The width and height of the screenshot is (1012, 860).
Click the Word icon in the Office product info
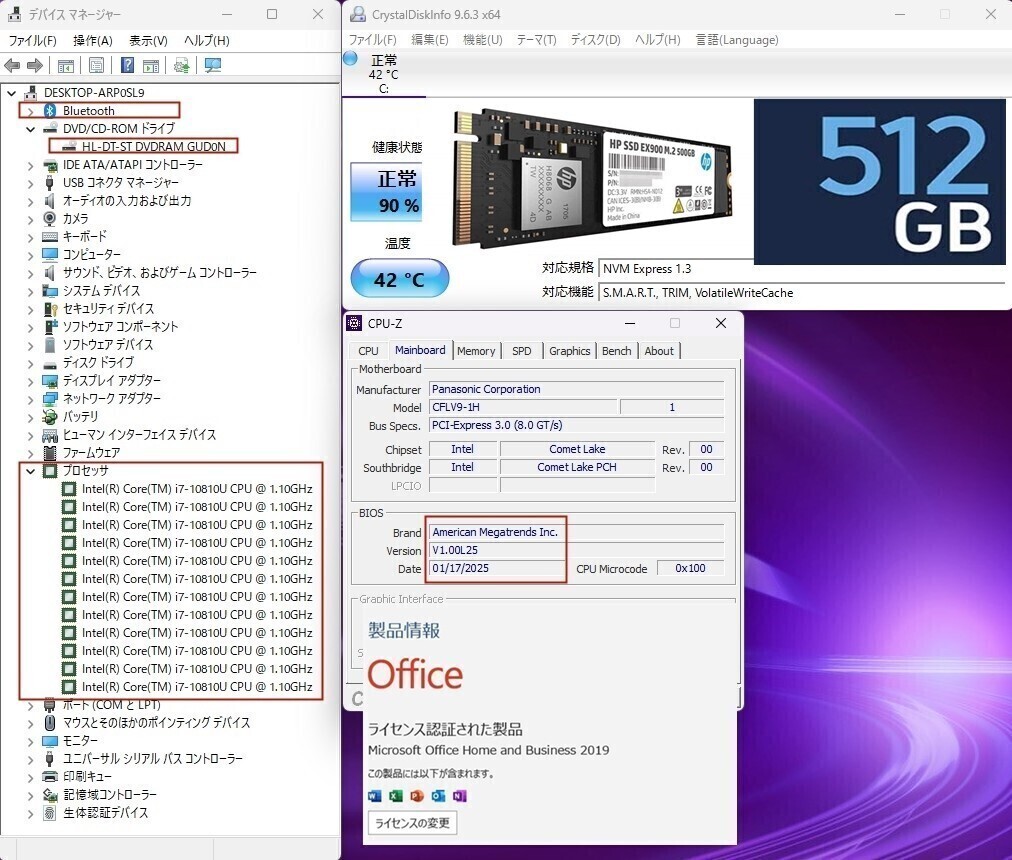tap(375, 796)
